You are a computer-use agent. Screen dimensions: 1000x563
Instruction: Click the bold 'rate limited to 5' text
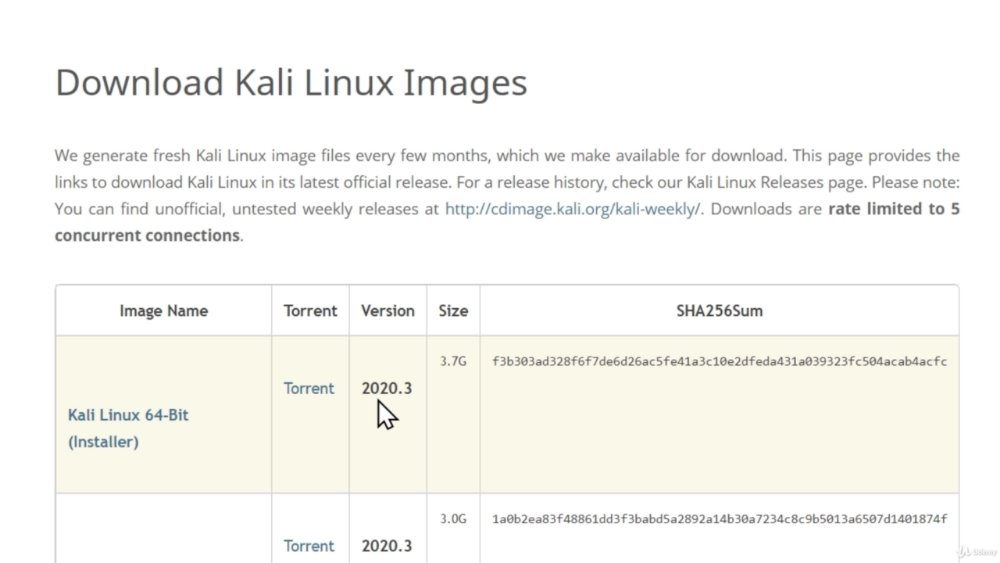pos(893,209)
